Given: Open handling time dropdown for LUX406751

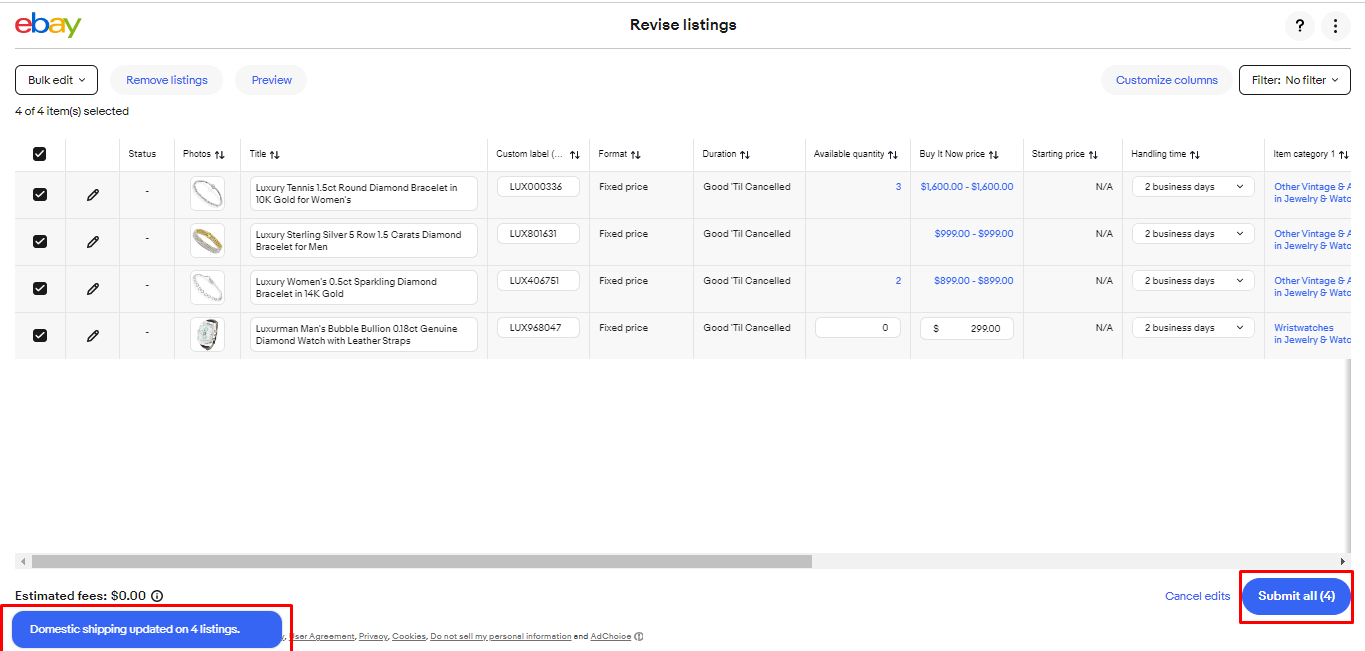Looking at the screenshot, I should [x=1193, y=281].
